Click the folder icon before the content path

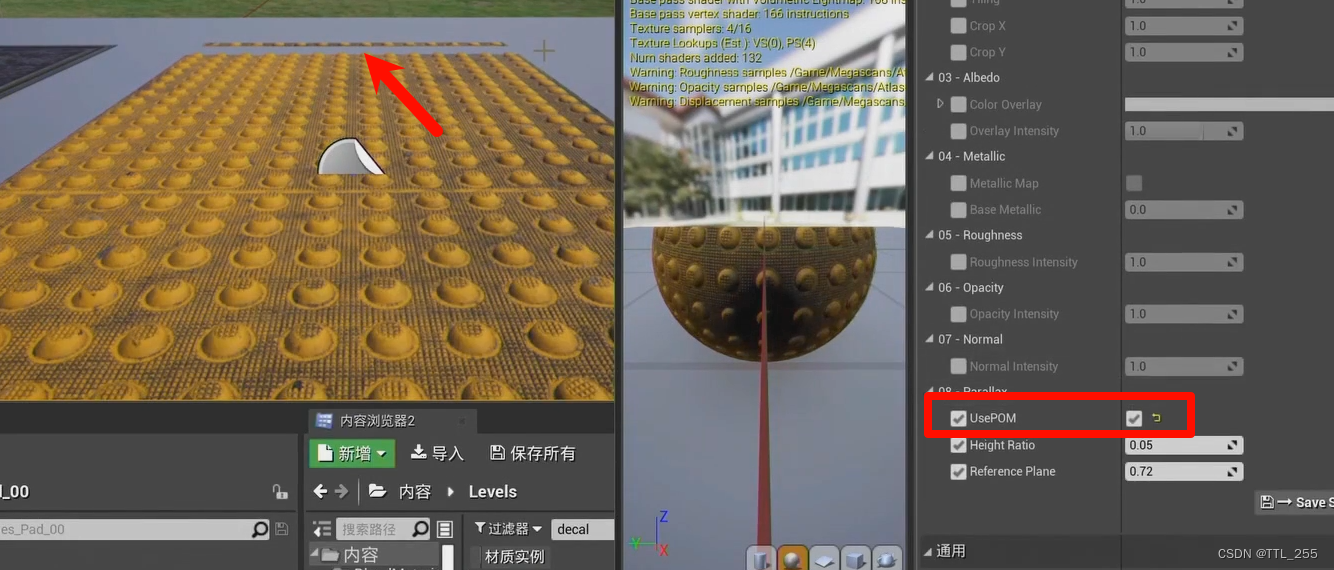coord(377,491)
